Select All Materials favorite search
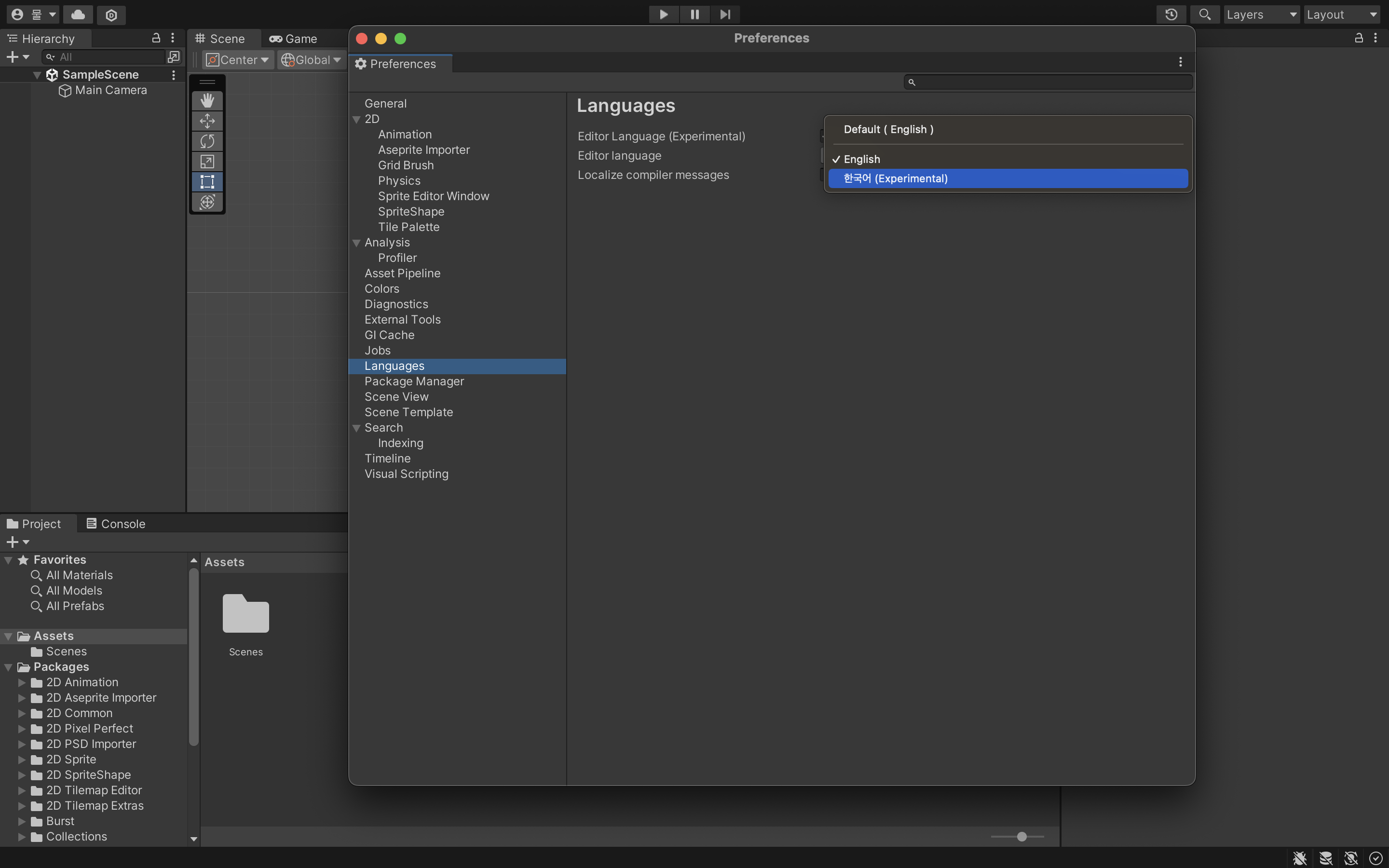The height and width of the screenshot is (868, 1389). coord(79,575)
